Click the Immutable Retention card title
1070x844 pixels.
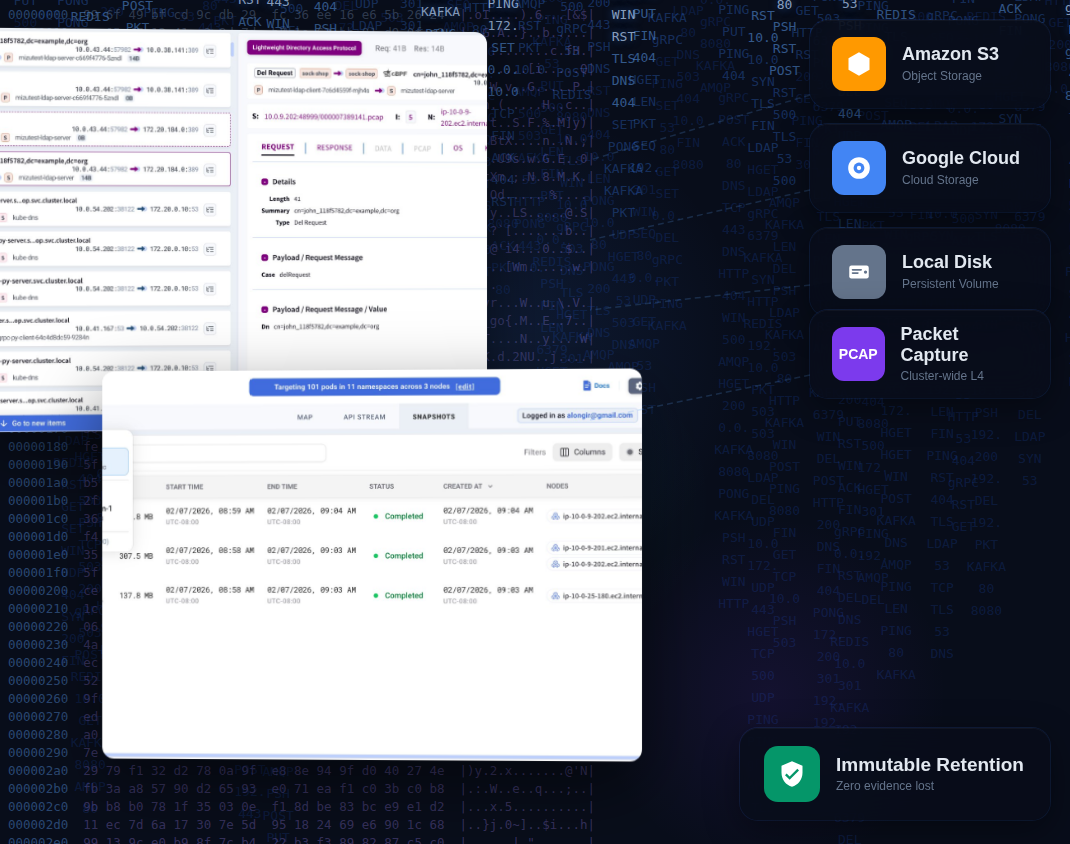[x=929, y=765]
